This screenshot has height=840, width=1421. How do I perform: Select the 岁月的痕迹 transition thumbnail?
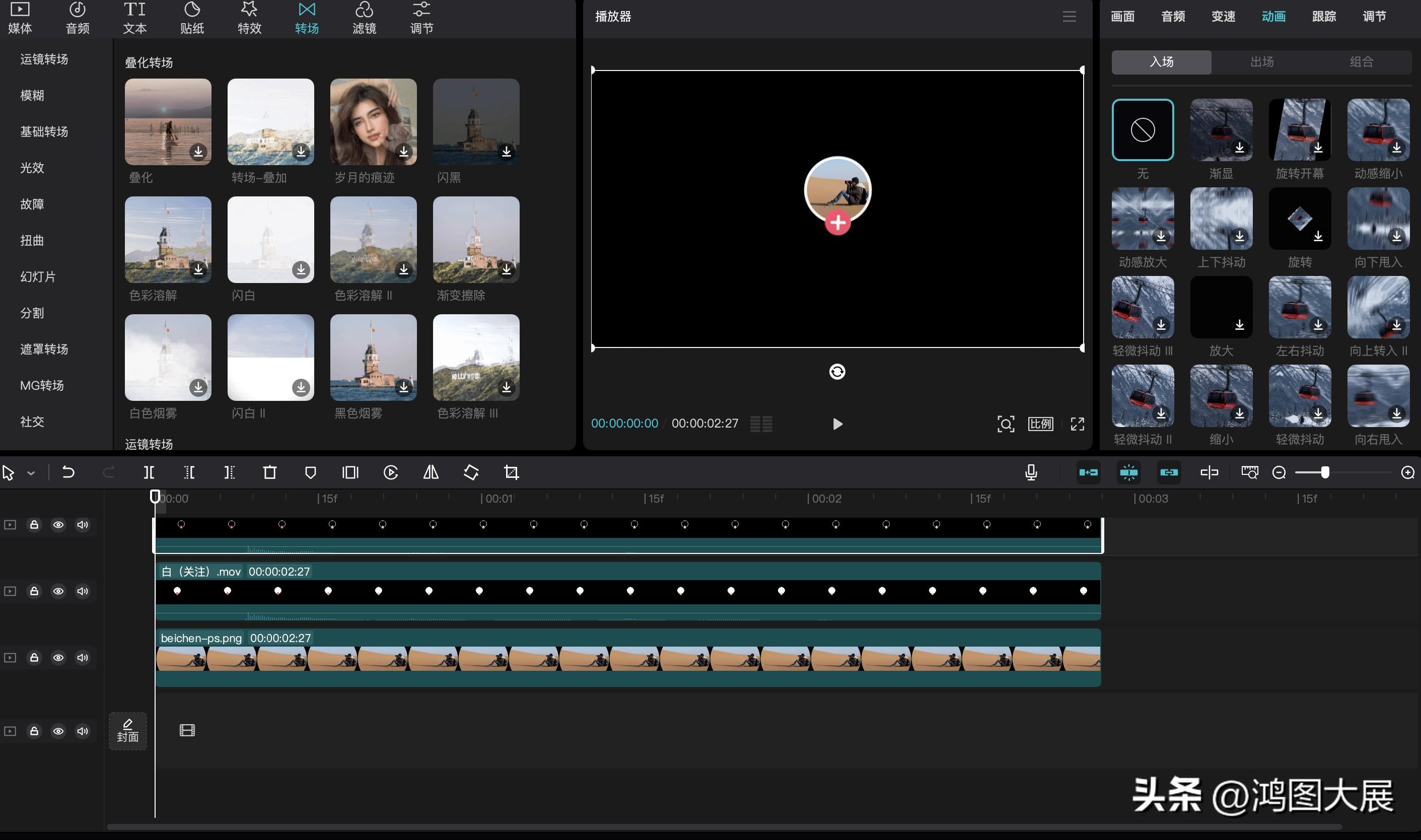[374, 122]
